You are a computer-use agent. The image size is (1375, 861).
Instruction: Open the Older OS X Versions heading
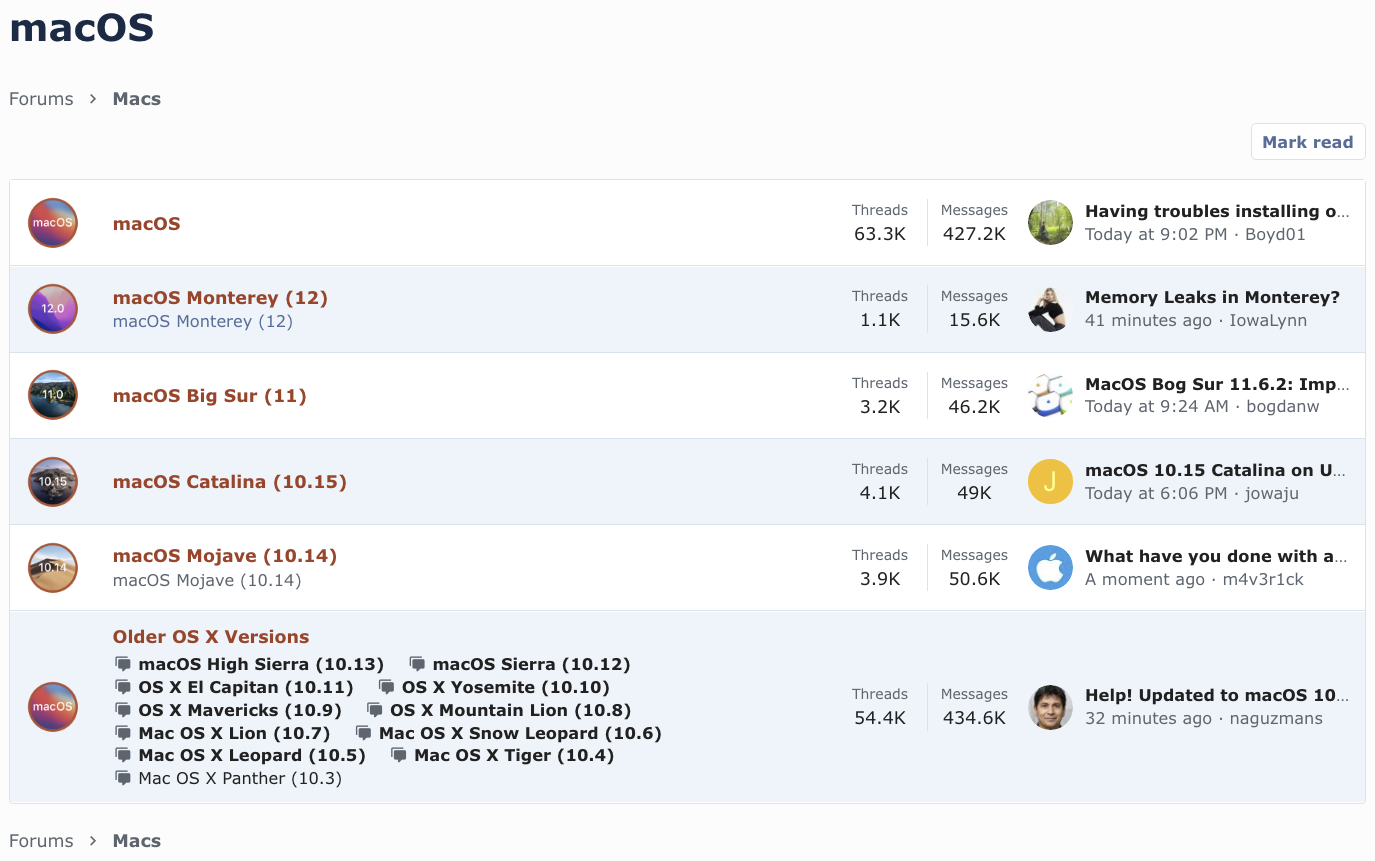pyautogui.click(x=211, y=636)
